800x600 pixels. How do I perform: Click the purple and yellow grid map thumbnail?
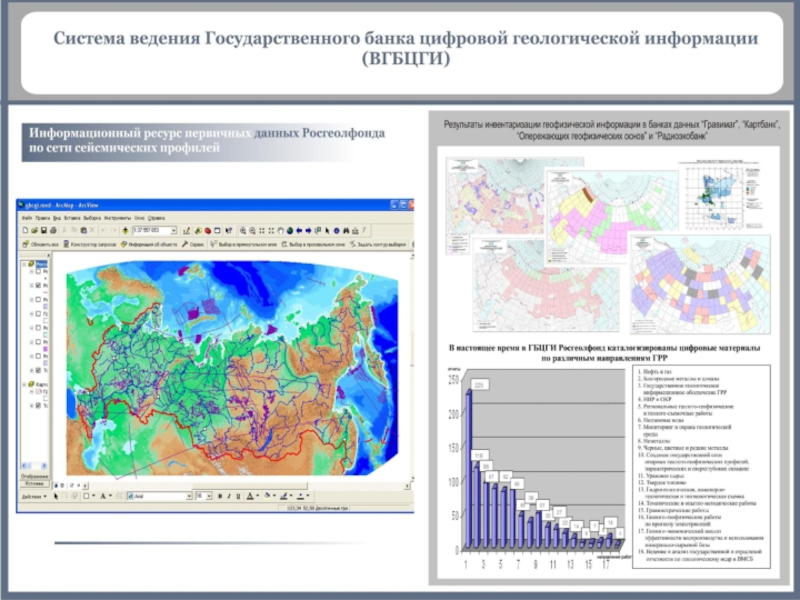[x=700, y=285]
